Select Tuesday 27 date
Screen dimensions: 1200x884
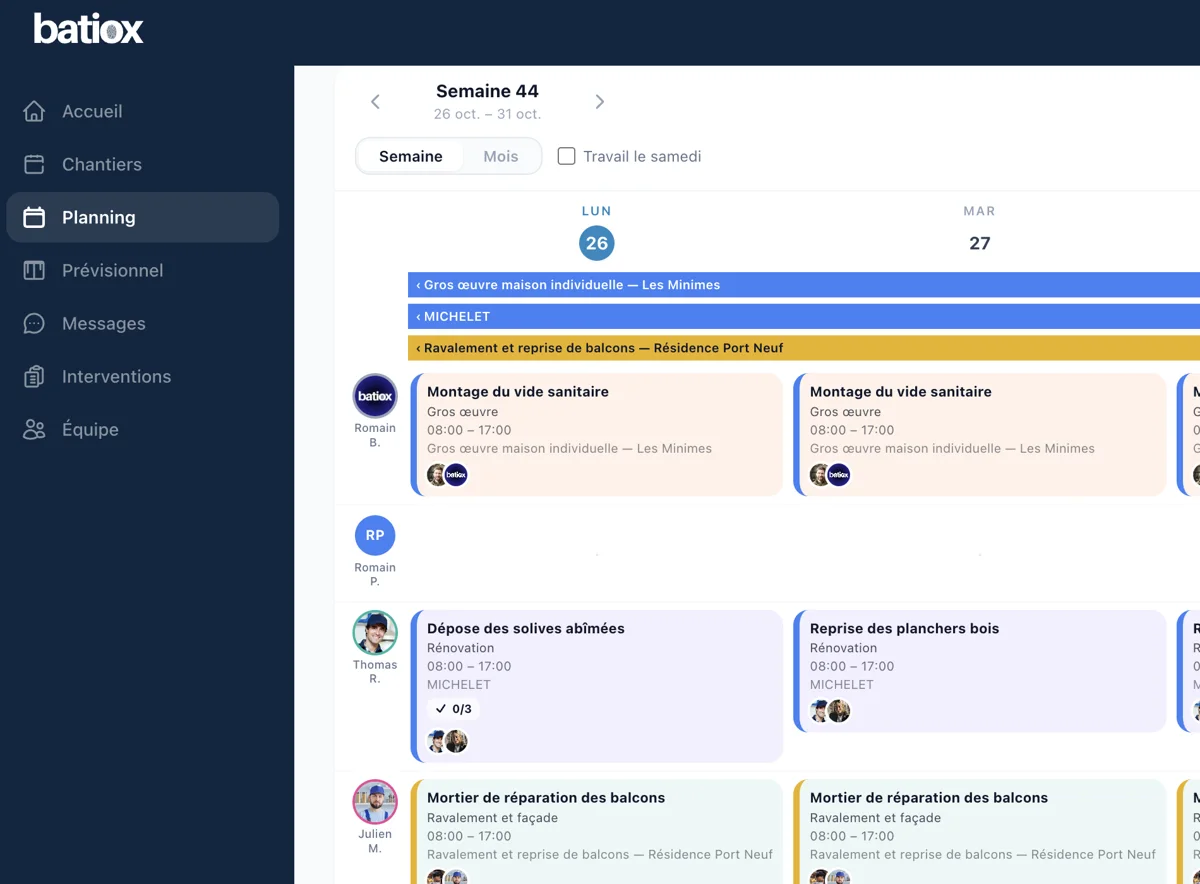(x=980, y=243)
